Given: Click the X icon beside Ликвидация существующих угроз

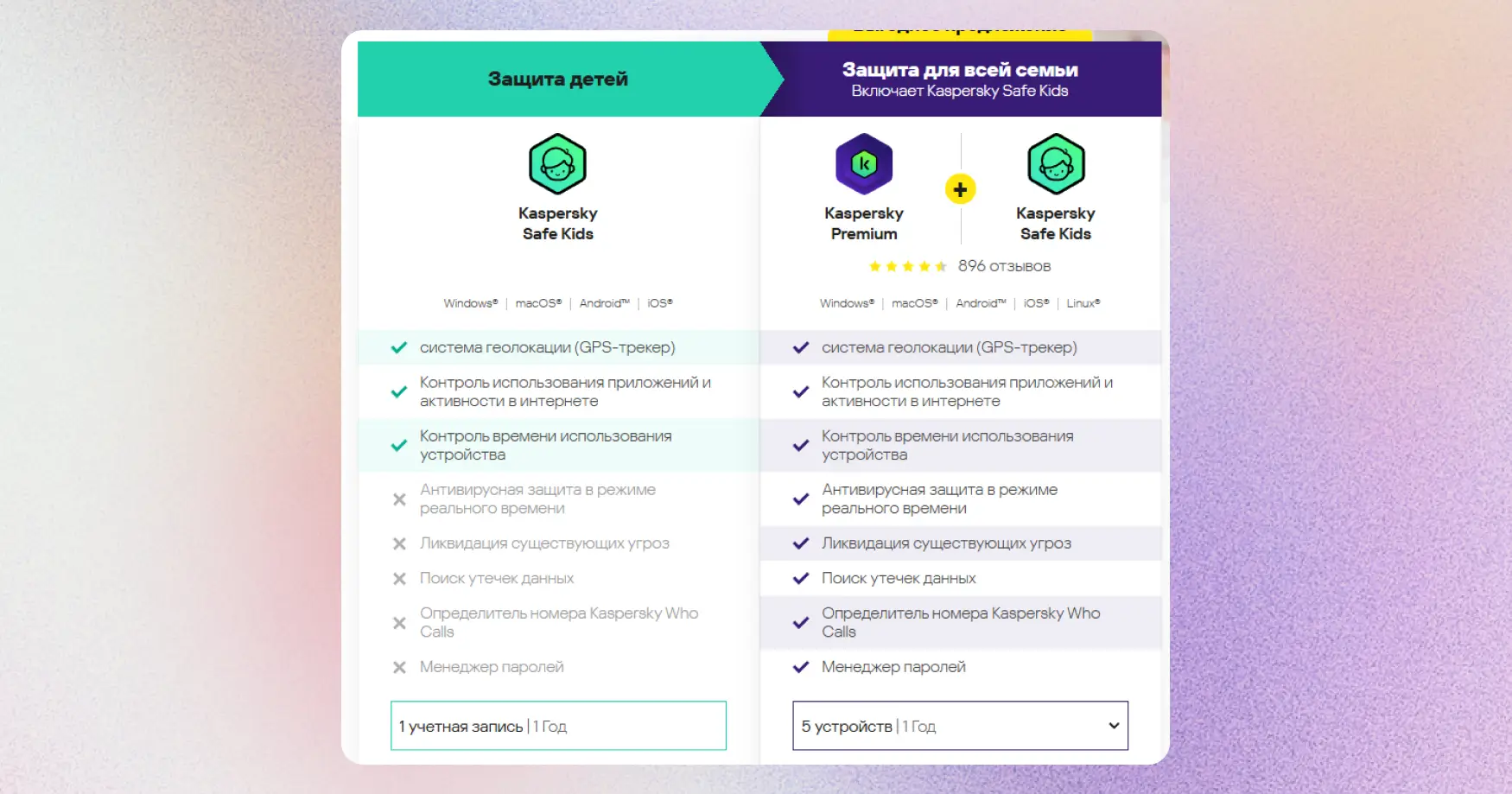Looking at the screenshot, I should point(399,543).
